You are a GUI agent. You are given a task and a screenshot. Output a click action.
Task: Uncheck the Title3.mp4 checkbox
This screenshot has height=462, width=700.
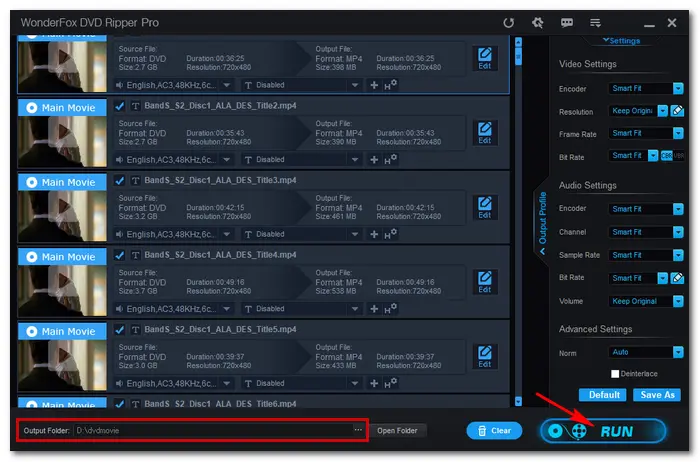coord(119,181)
